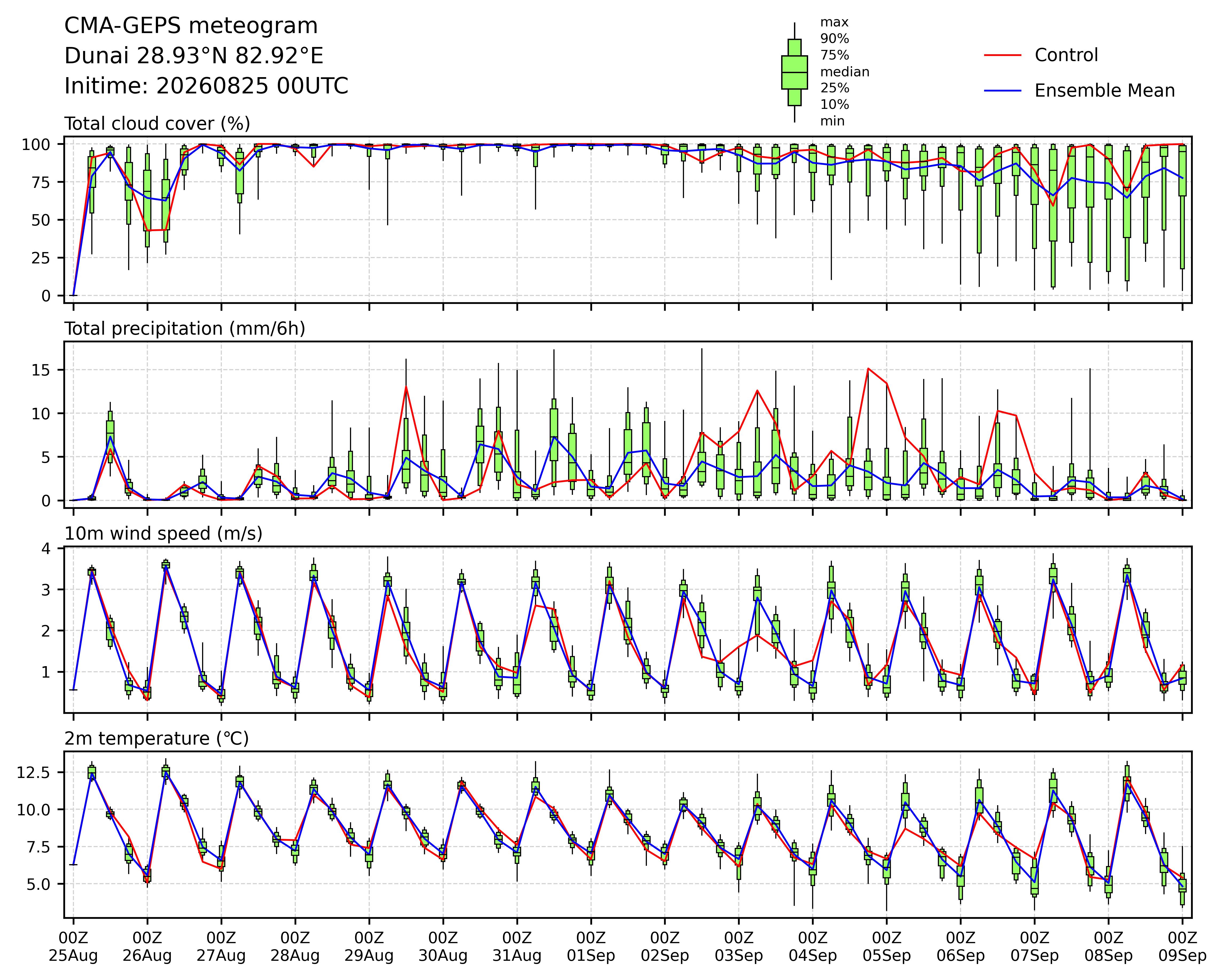Click the 00Z 05Sep axis tick label
This screenshot has width=1223, height=980.
point(887,947)
